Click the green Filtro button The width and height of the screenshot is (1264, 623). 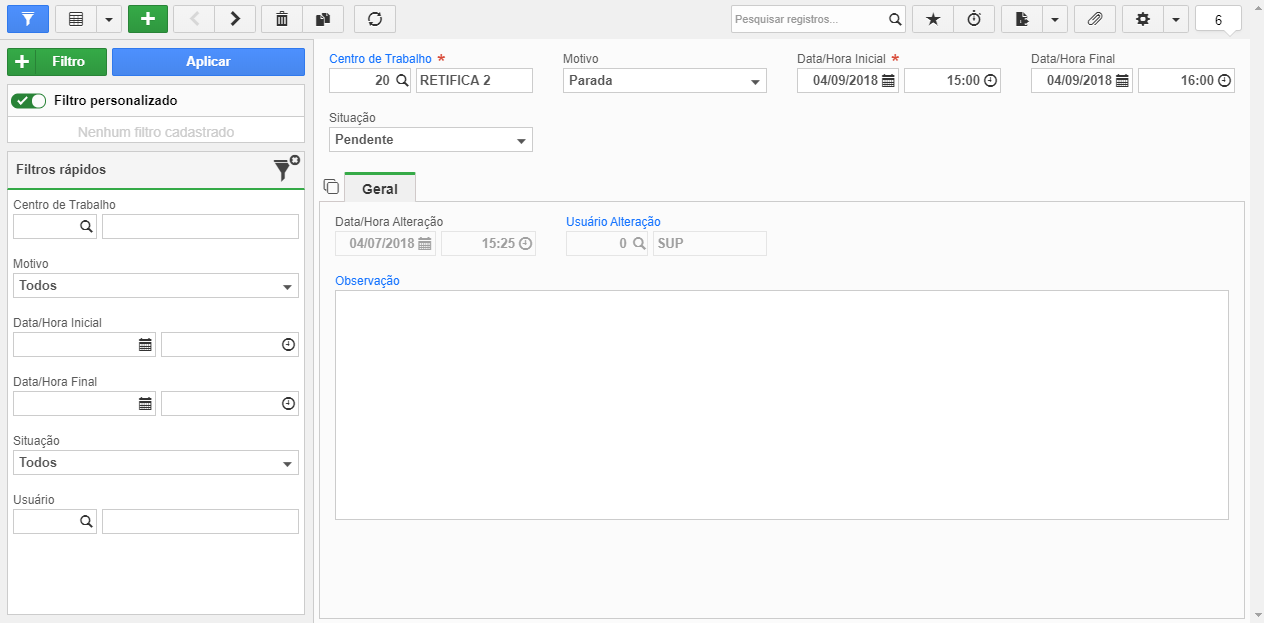(57, 62)
